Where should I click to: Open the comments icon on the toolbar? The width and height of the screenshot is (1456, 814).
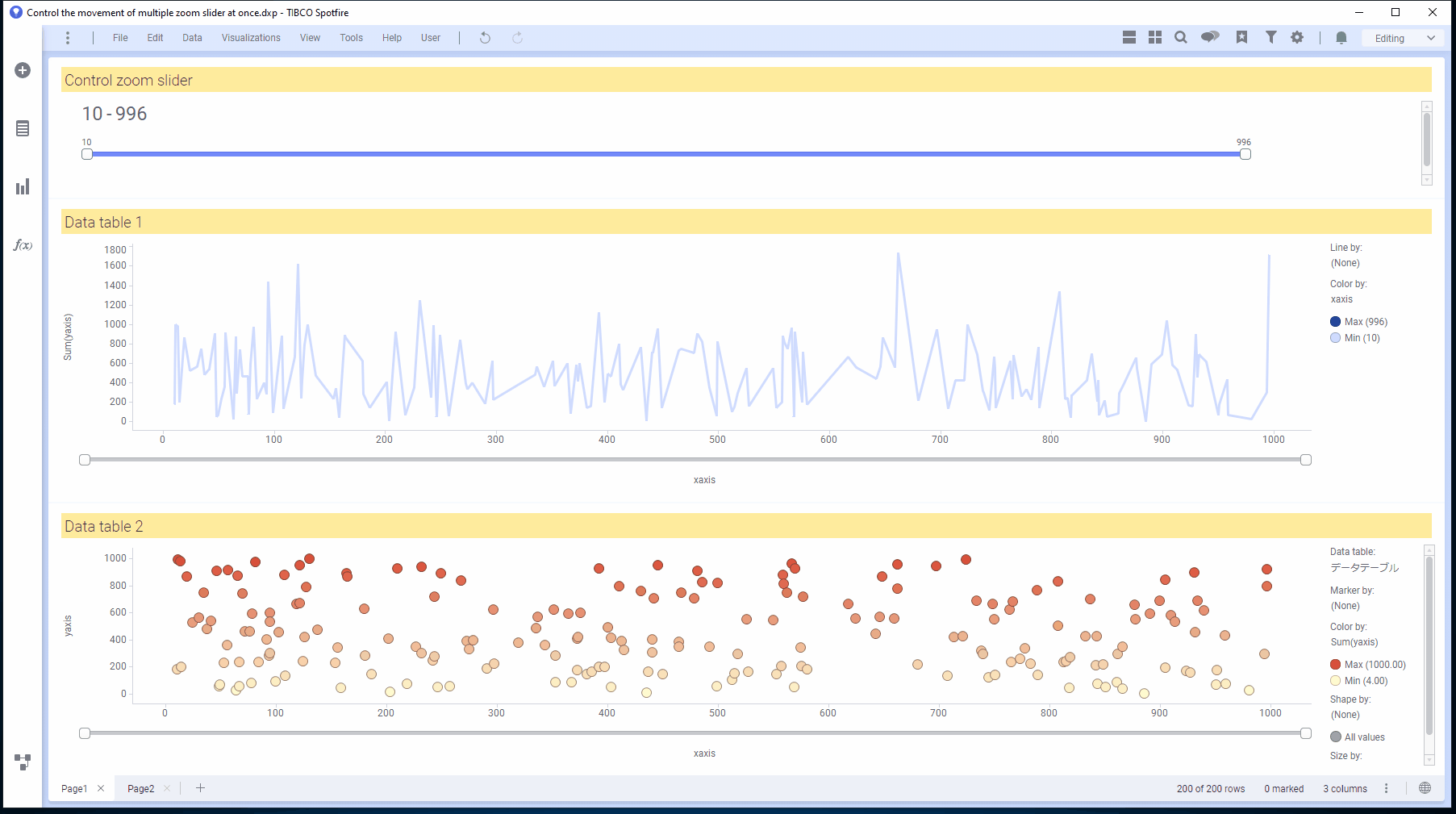(x=1210, y=37)
